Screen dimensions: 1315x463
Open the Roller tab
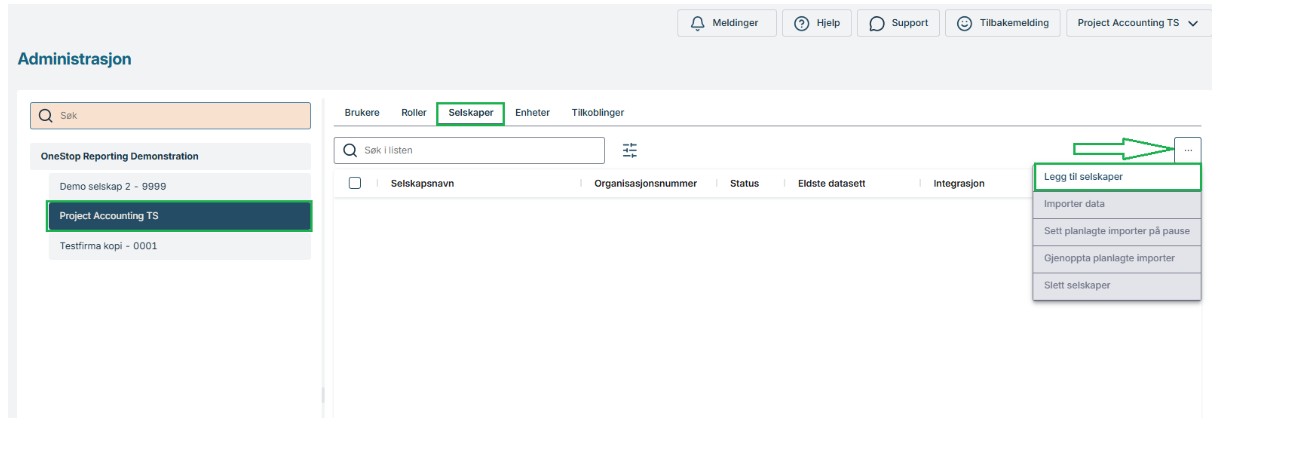pos(414,113)
